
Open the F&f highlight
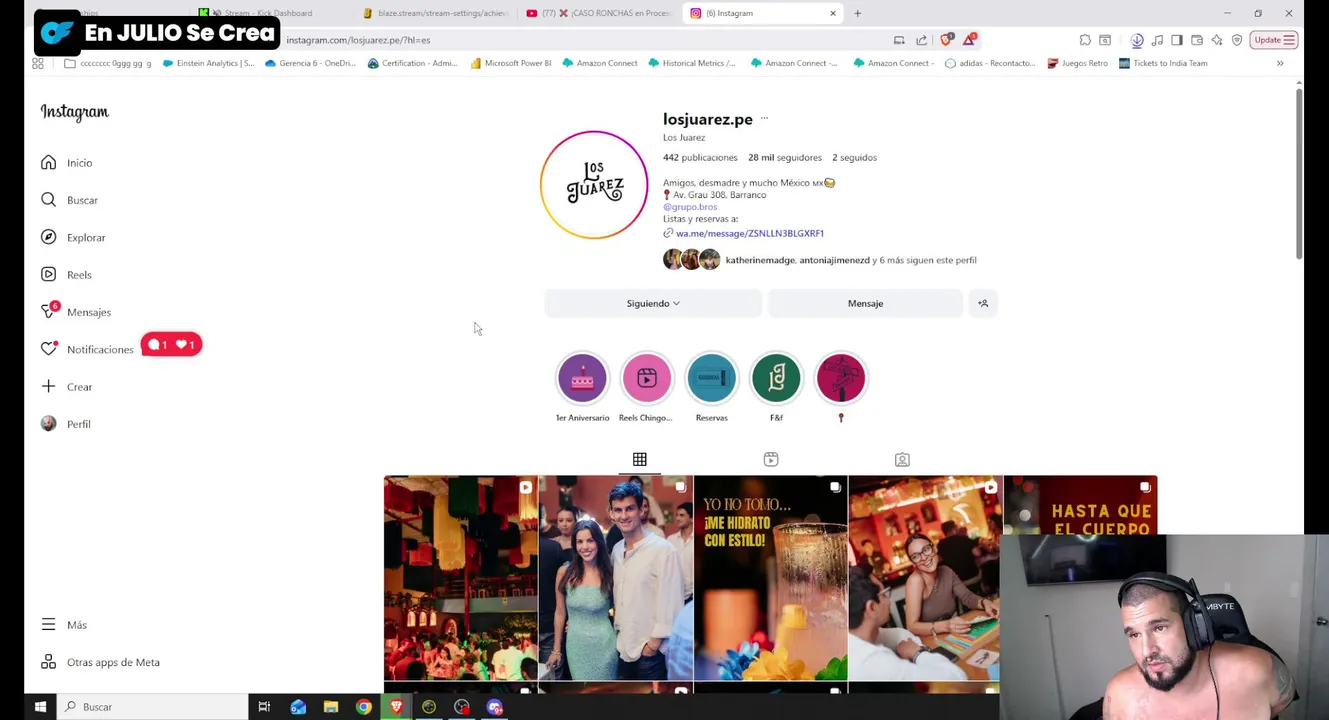pyautogui.click(x=776, y=378)
